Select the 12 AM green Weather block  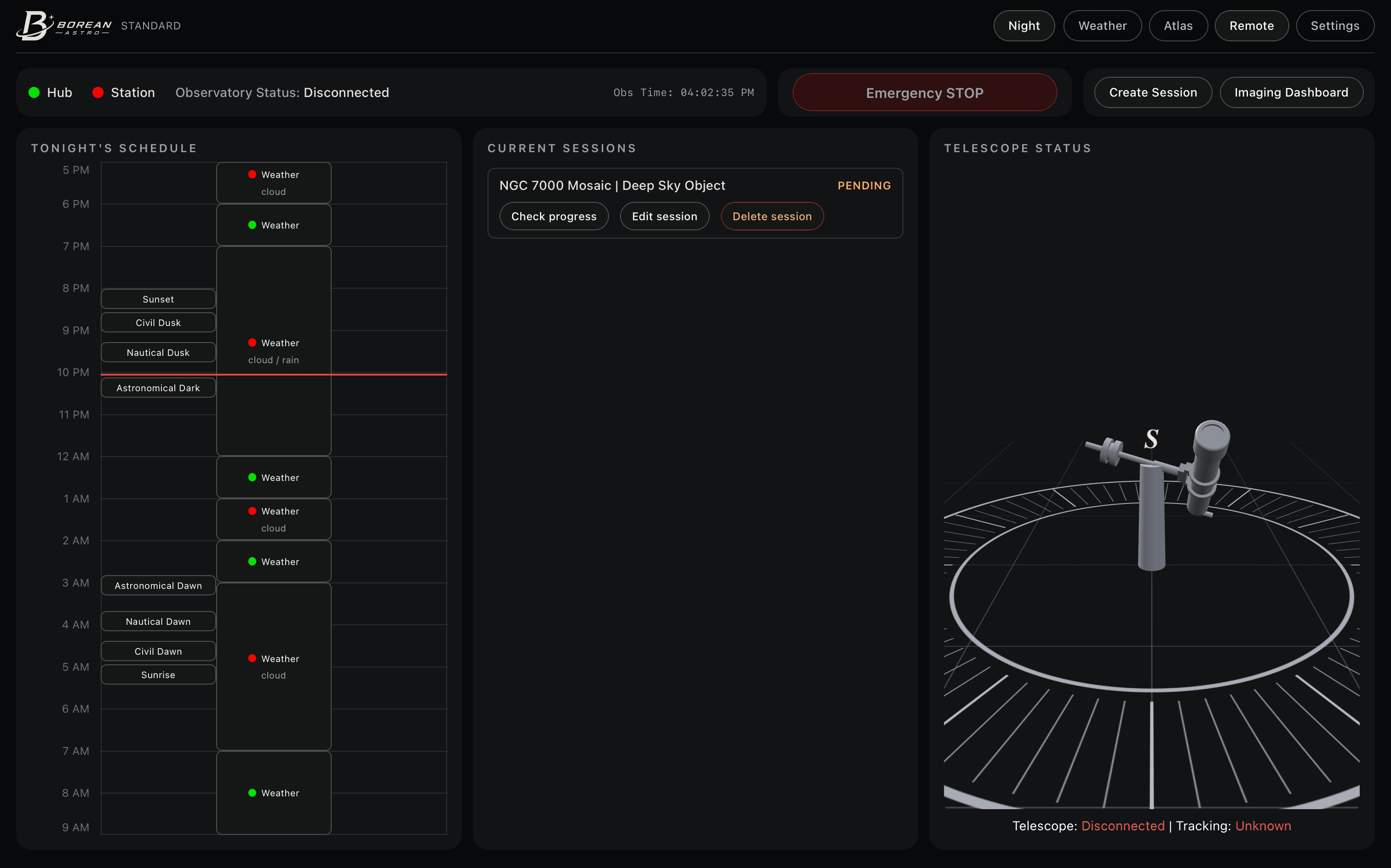click(273, 477)
